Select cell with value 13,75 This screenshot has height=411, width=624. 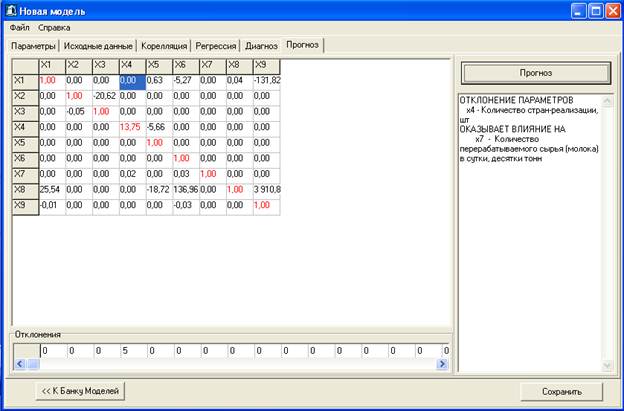point(133,129)
